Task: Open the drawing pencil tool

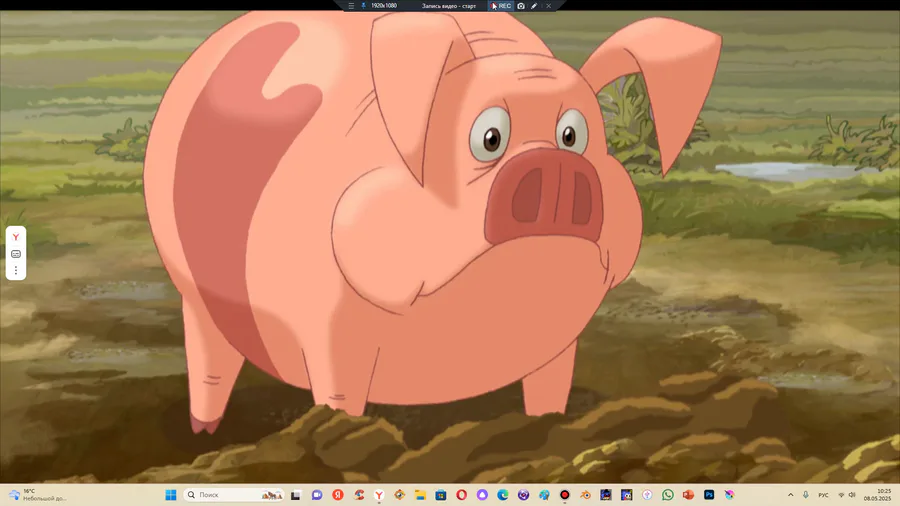Action: click(x=534, y=6)
